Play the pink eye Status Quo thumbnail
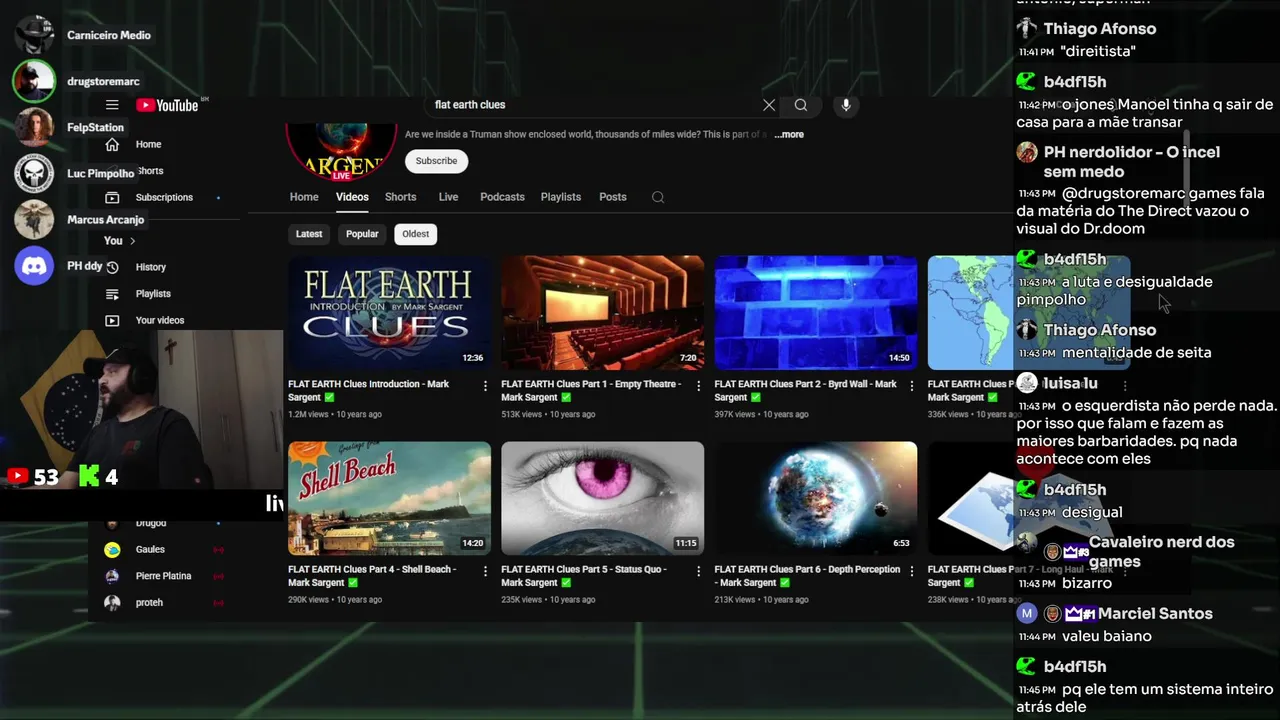 (602, 498)
